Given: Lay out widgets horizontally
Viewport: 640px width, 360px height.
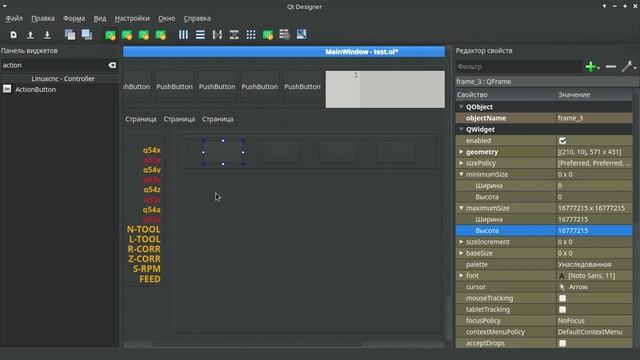Looking at the screenshot, I should click(x=183, y=35).
